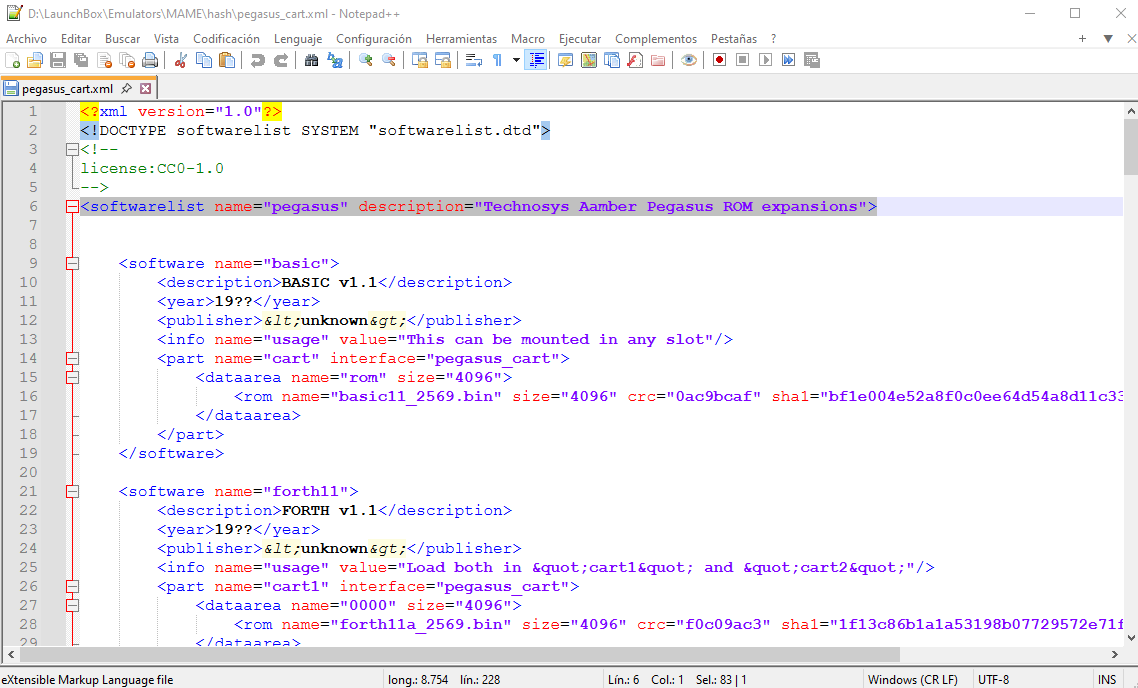Toggle the indent guide button

point(536,60)
